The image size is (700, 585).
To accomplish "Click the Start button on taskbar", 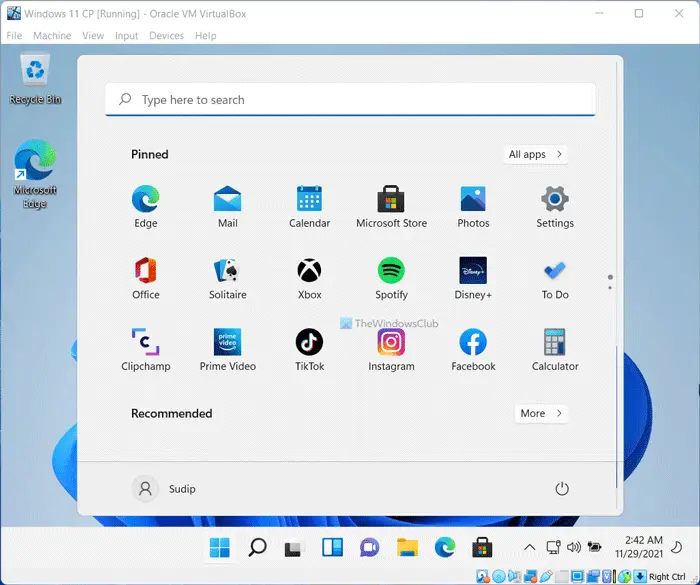I will (220, 547).
